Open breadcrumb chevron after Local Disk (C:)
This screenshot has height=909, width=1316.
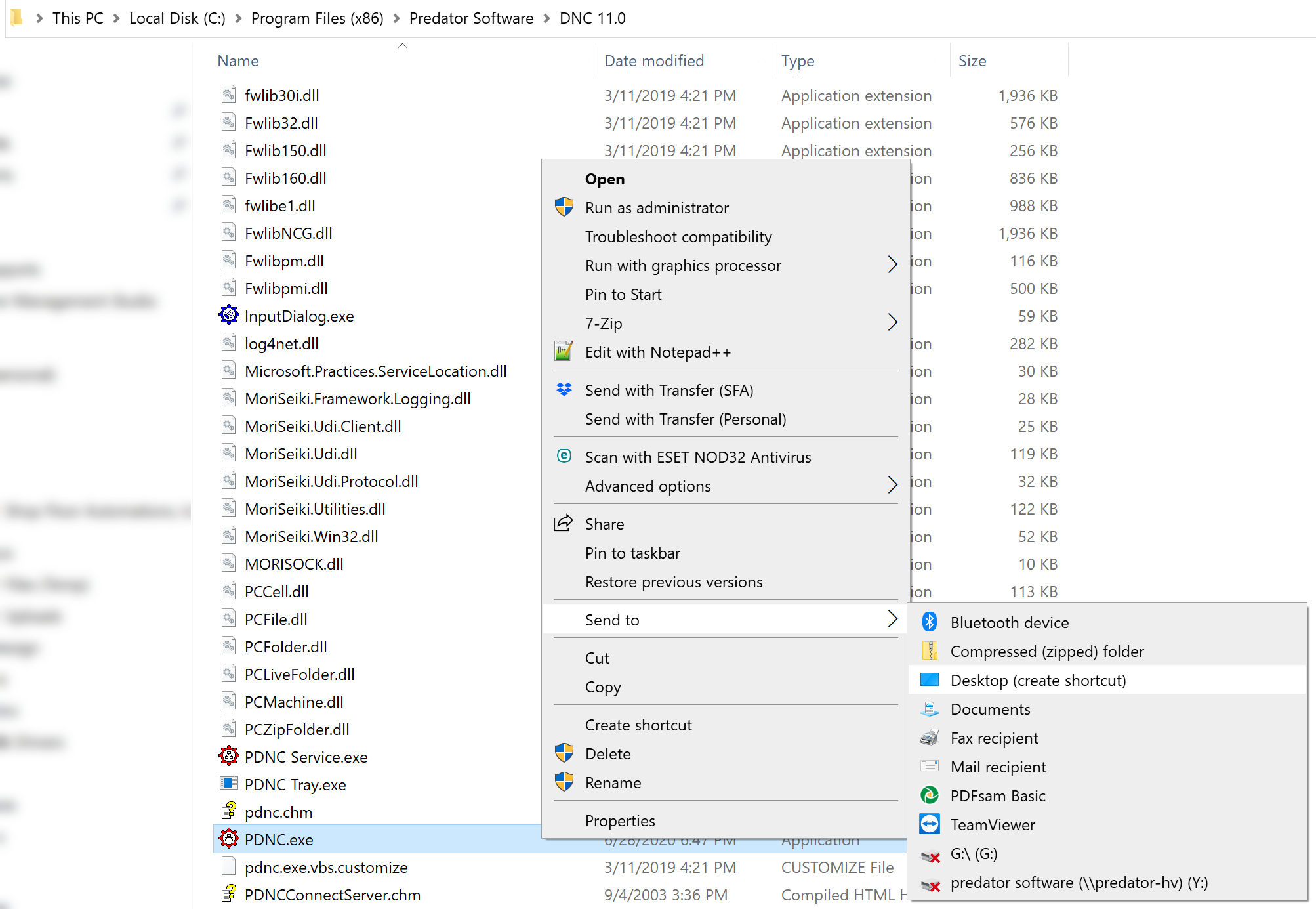238,18
